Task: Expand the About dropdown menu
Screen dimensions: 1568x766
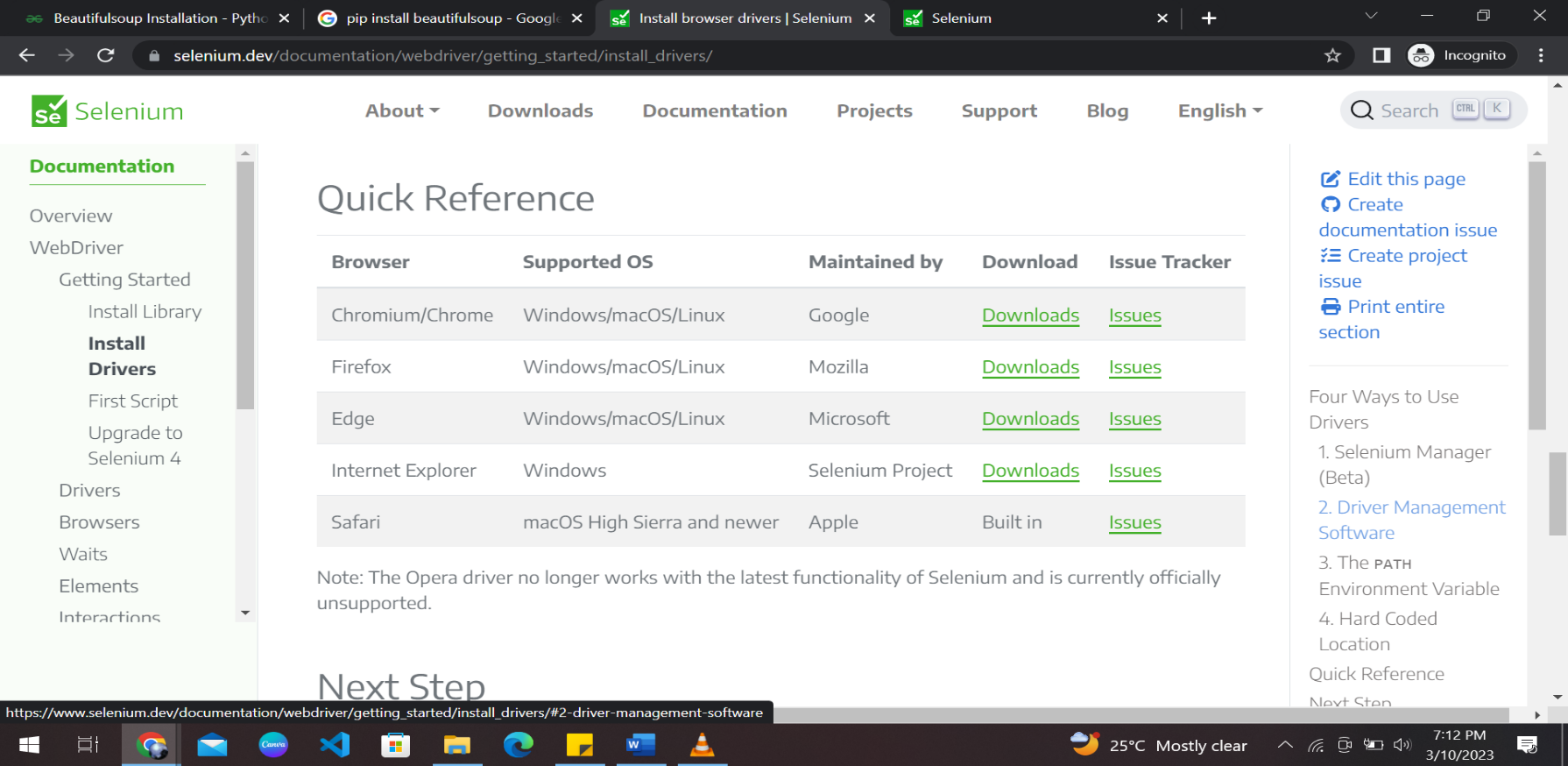Action: point(402,111)
